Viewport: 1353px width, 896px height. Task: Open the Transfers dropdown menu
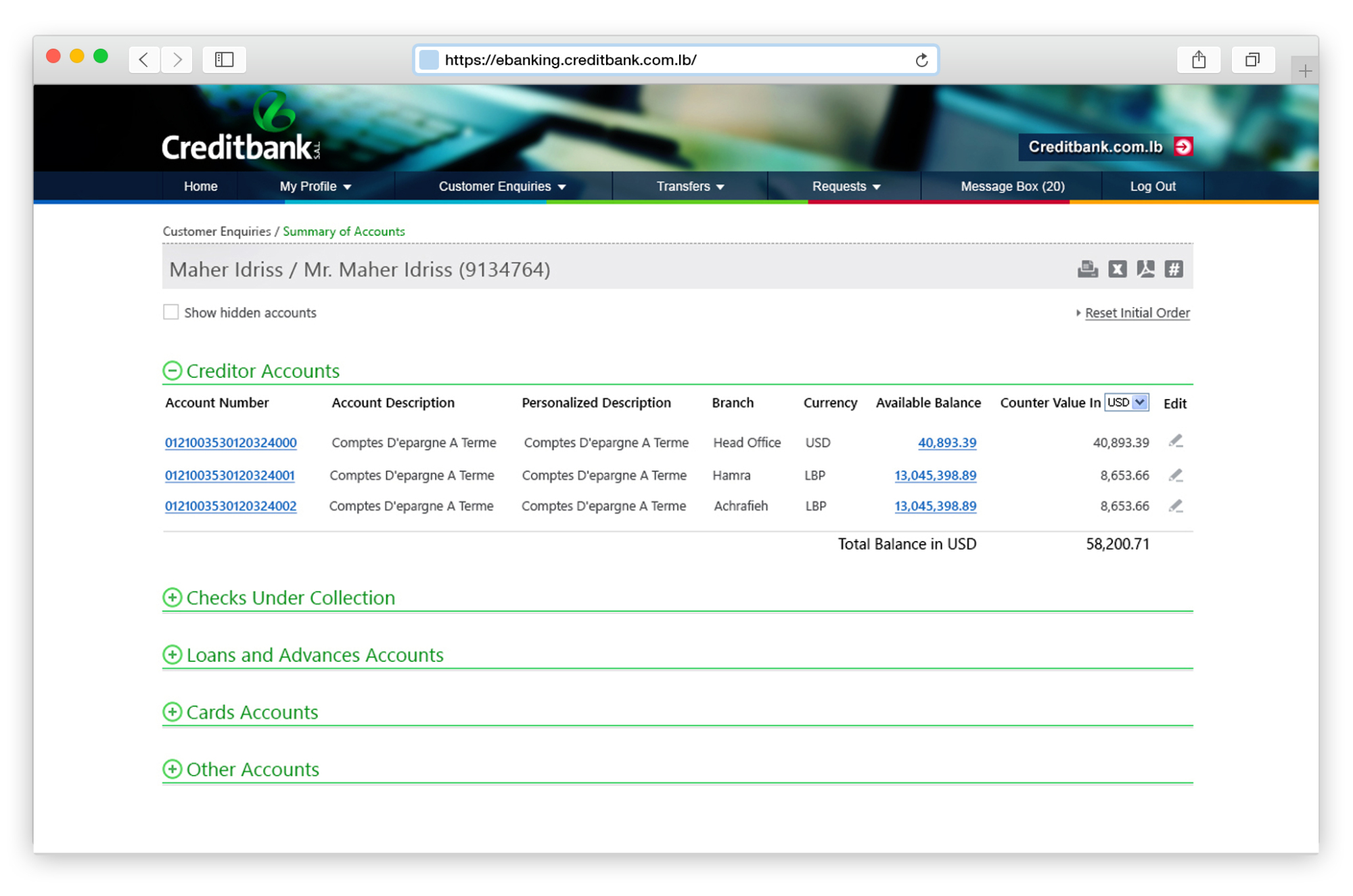pyautogui.click(x=690, y=186)
